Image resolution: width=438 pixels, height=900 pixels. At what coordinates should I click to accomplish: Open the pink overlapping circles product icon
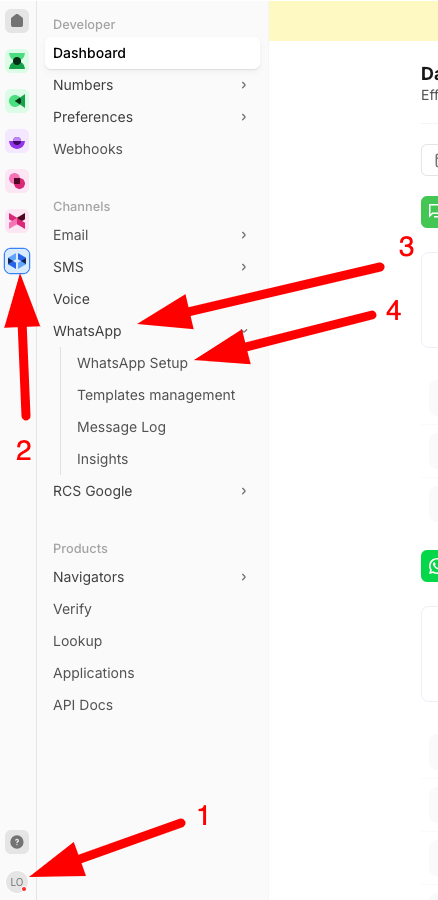point(17,181)
